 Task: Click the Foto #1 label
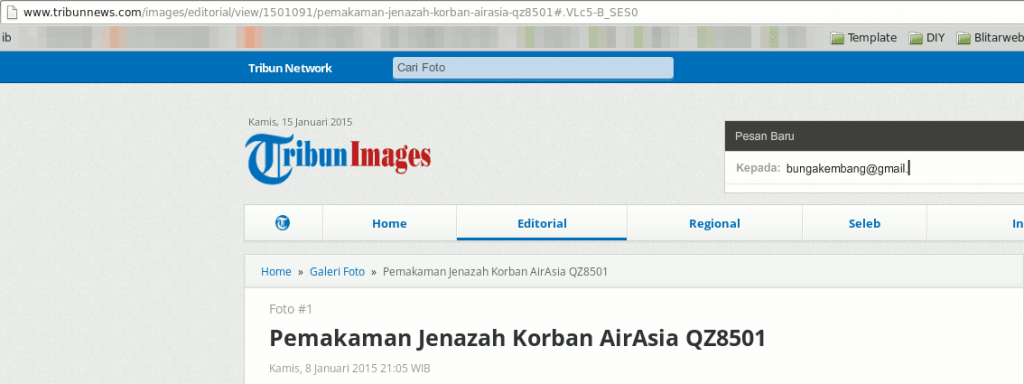tap(291, 309)
